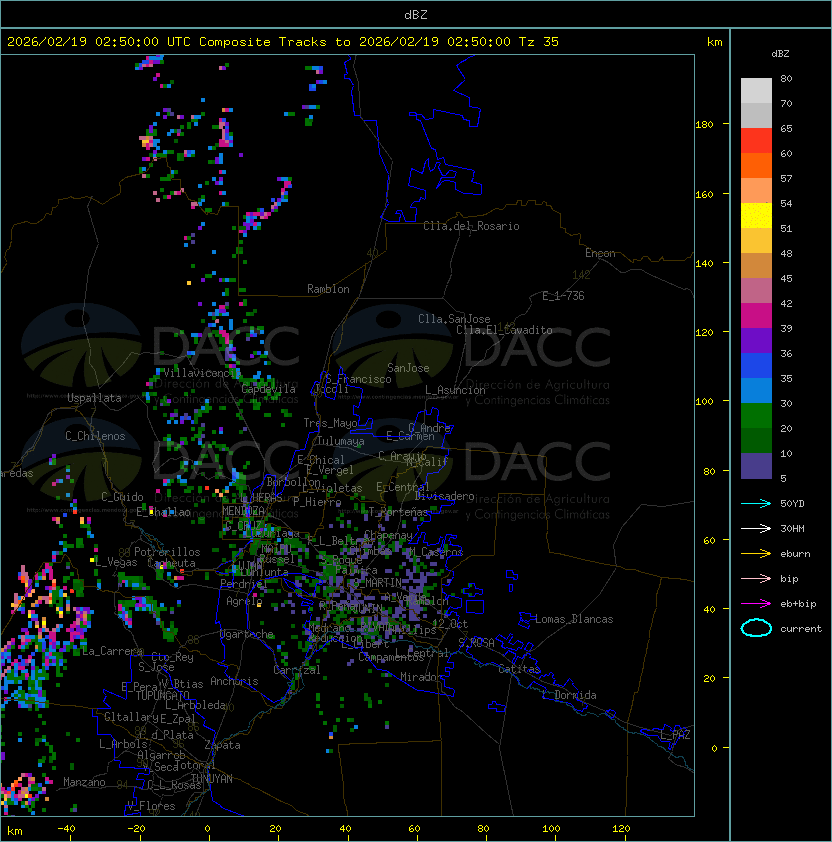Pick the slate swatch above 5 dBZ
This screenshot has width=832, height=842.
coord(756,466)
